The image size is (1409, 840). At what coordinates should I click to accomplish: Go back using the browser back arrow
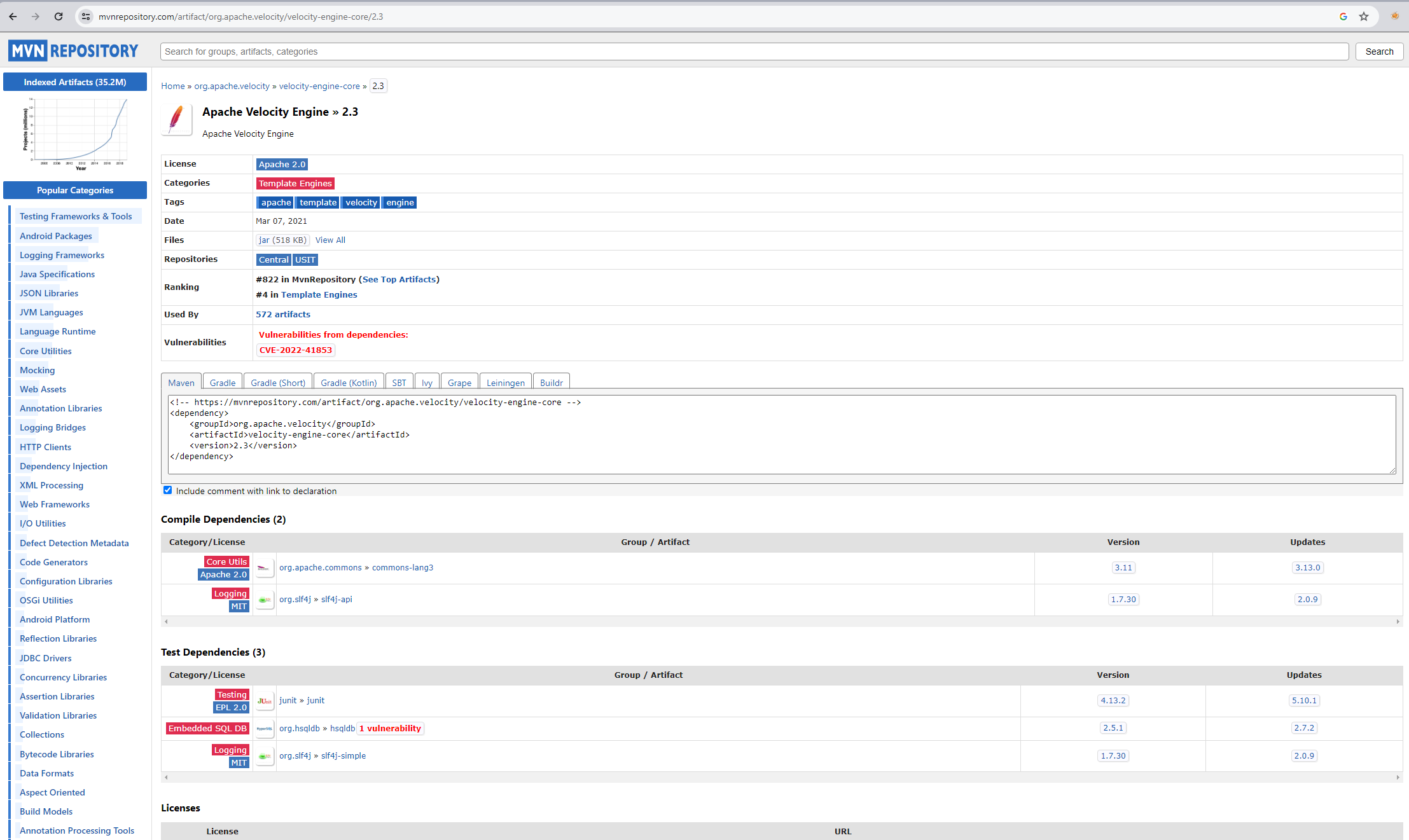pyautogui.click(x=13, y=17)
